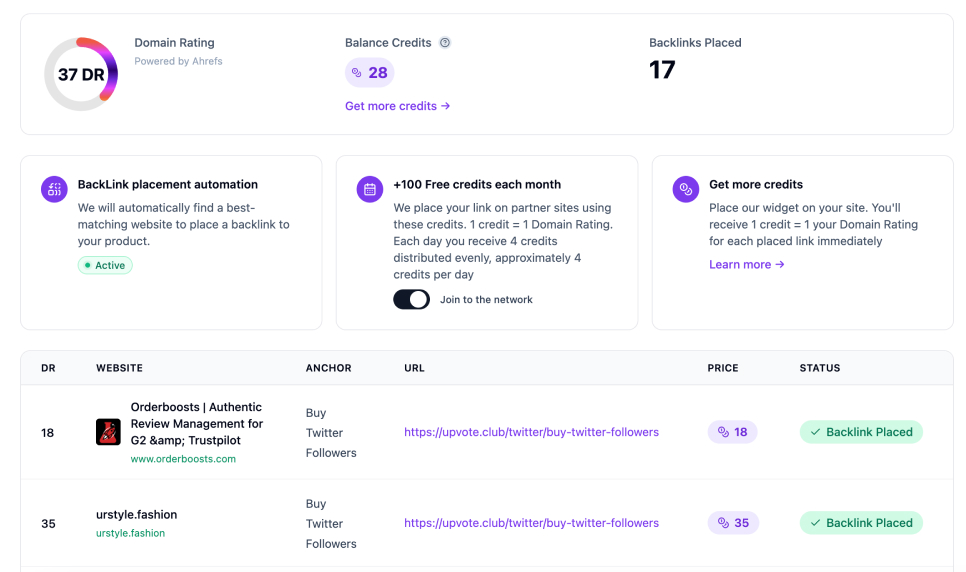Click the Orderboosts website logo
Viewport: 966px width, 572px height.
tap(108, 432)
